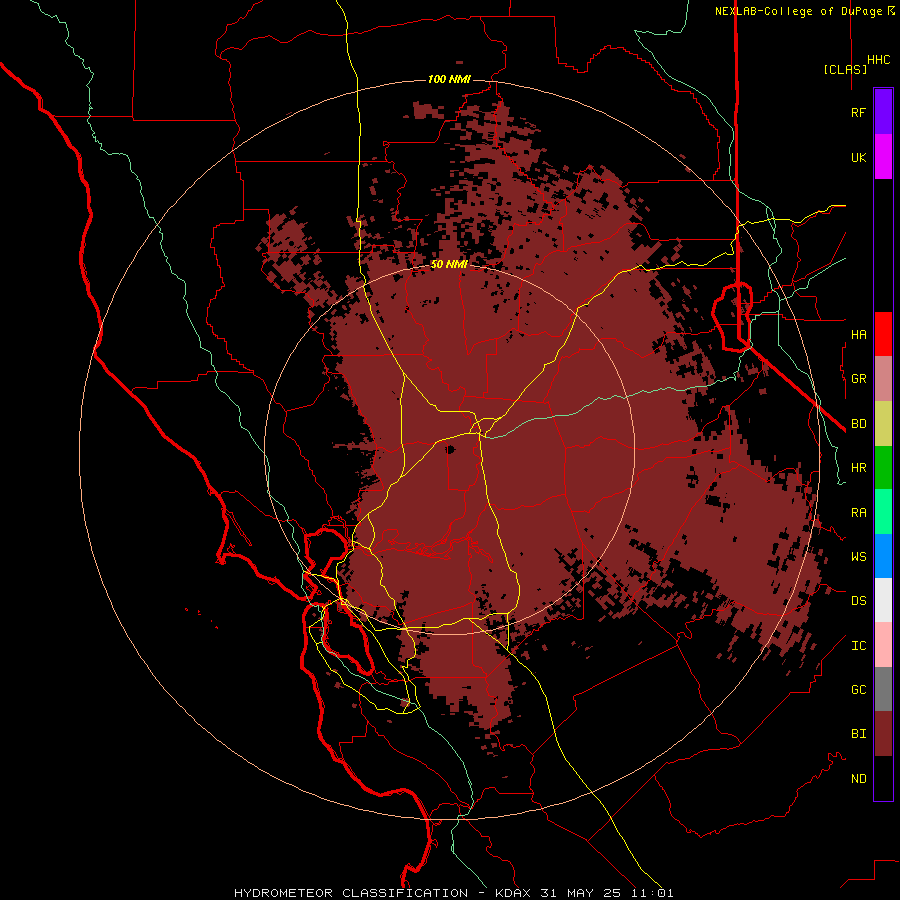Click the NEXLAB-College of DuPage credit text
The height and width of the screenshot is (900, 900).
(804, 11)
